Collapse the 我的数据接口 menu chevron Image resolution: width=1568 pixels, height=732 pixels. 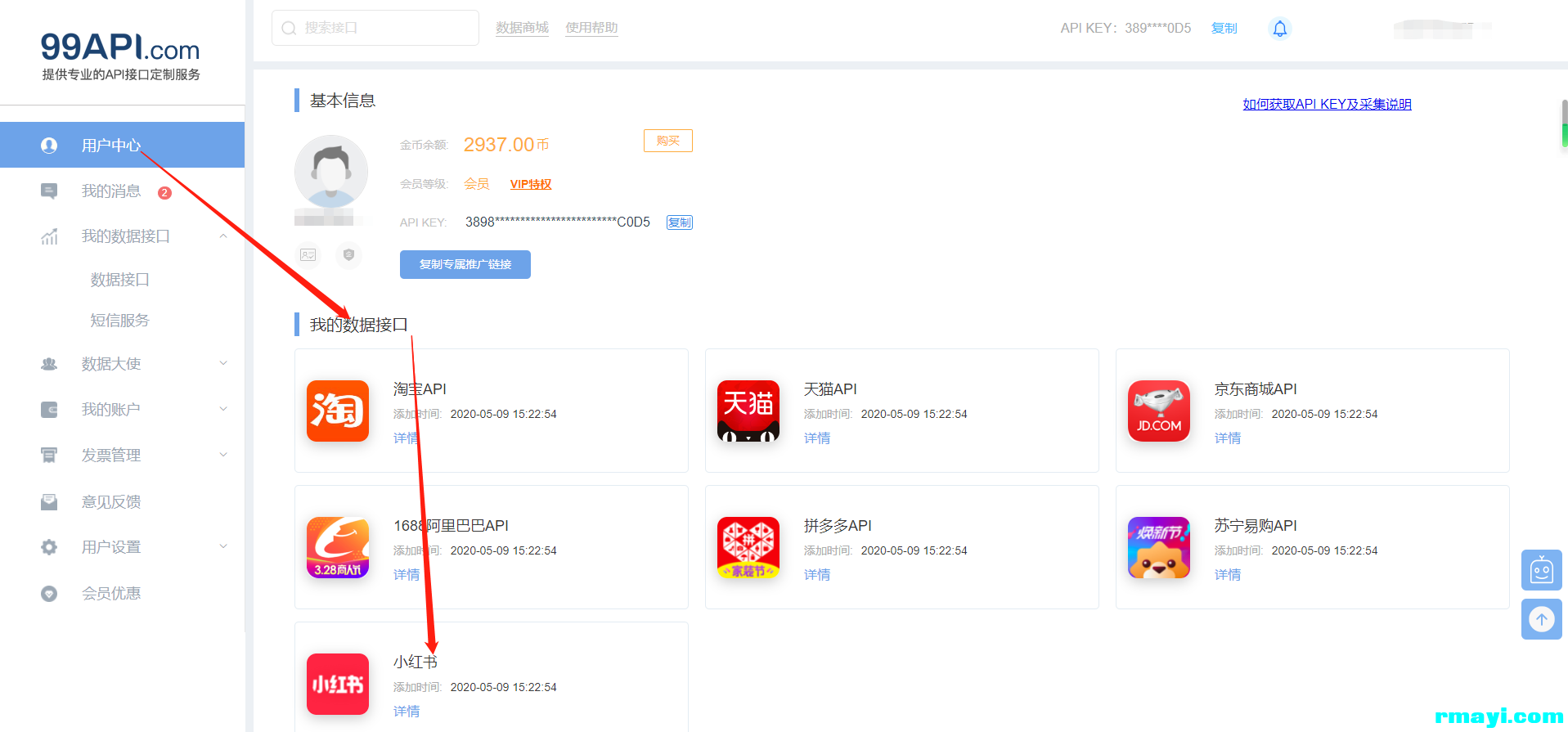223,236
